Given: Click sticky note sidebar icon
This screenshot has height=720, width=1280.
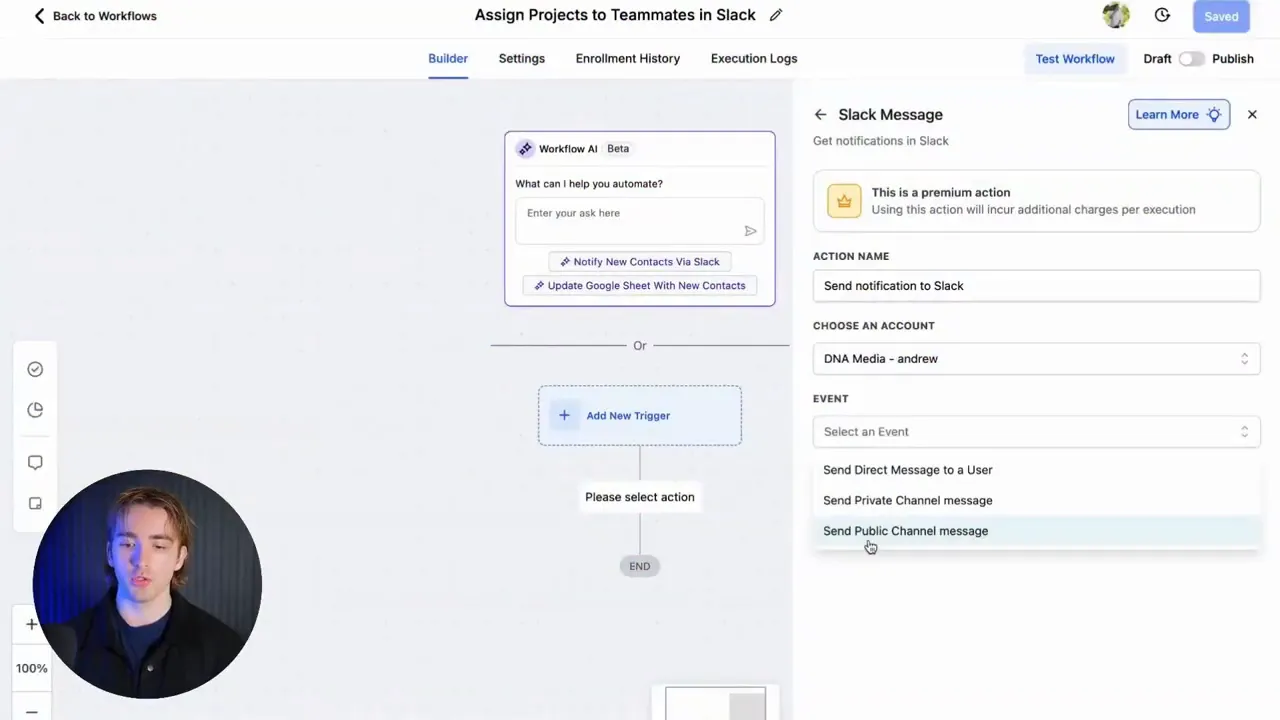Looking at the screenshot, I should pyautogui.click(x=35, y=504).
